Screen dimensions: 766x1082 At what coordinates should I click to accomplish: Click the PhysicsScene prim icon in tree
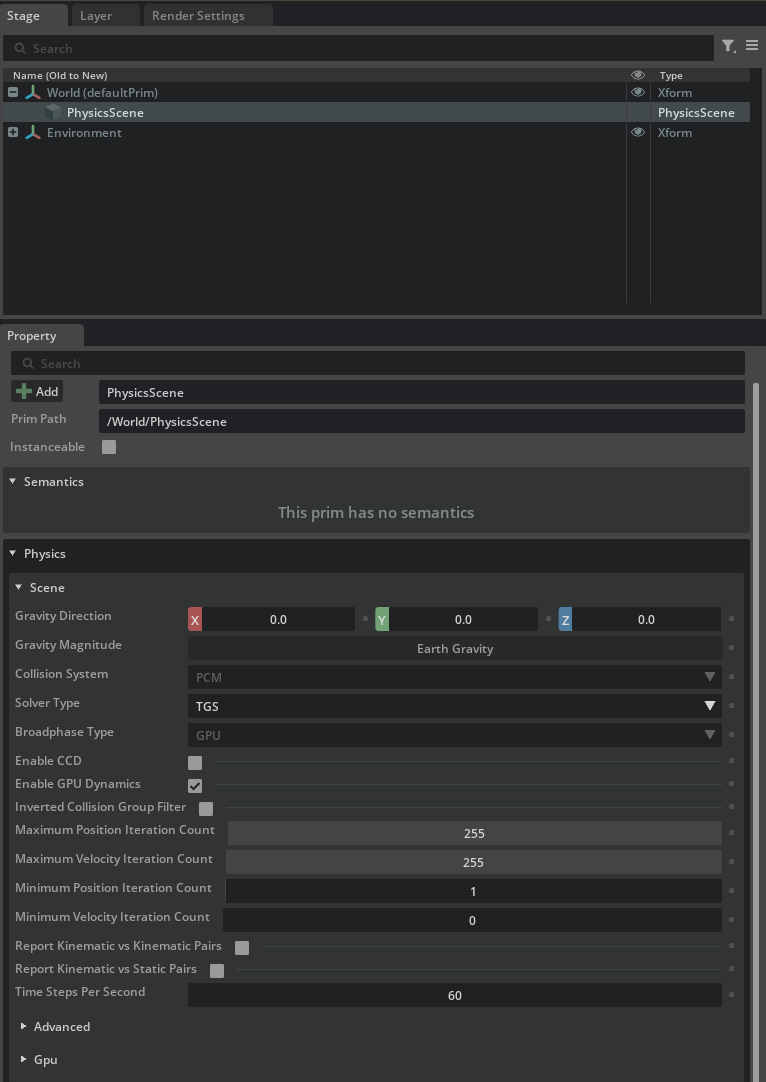(x=53, y=113)
